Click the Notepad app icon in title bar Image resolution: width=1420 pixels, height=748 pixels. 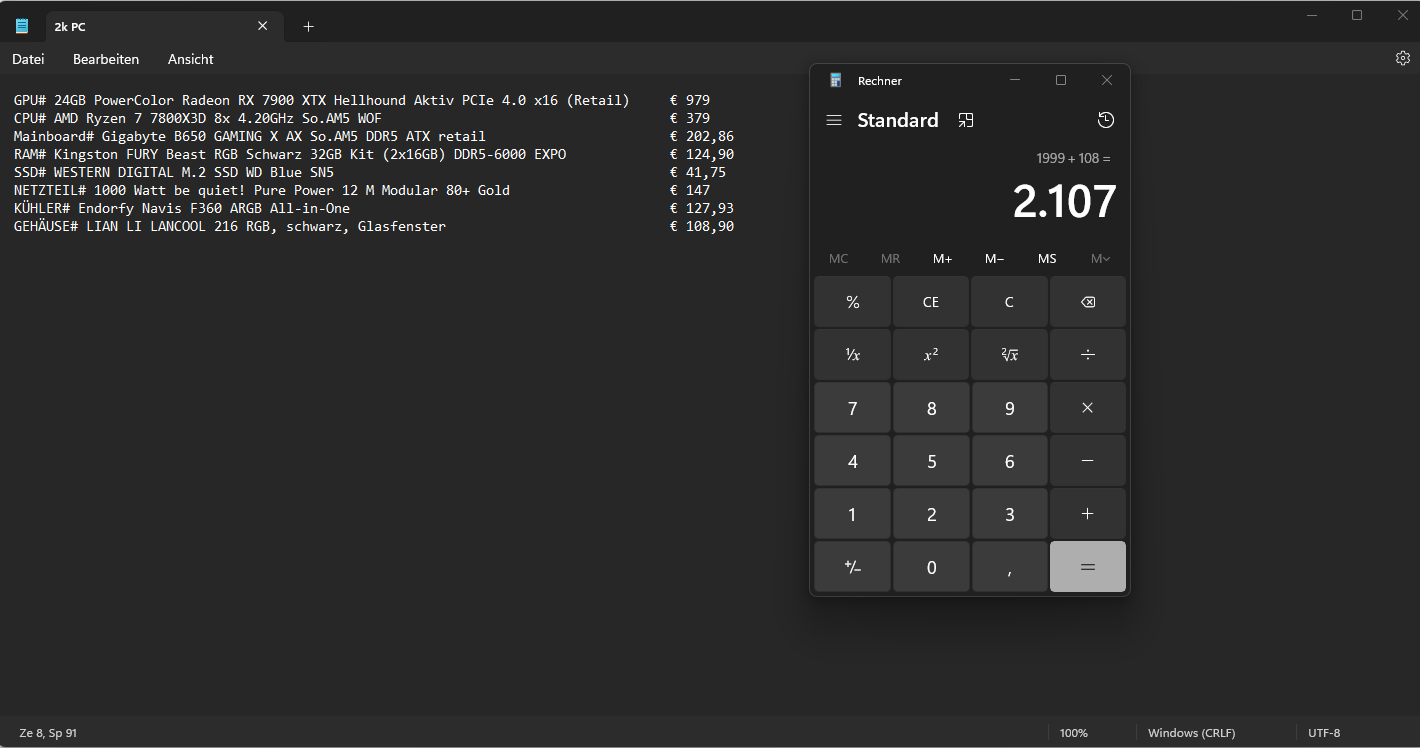21,26
